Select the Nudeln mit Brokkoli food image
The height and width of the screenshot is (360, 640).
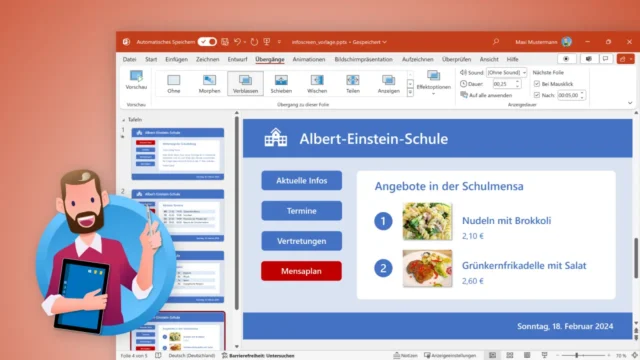pos(427,221)
